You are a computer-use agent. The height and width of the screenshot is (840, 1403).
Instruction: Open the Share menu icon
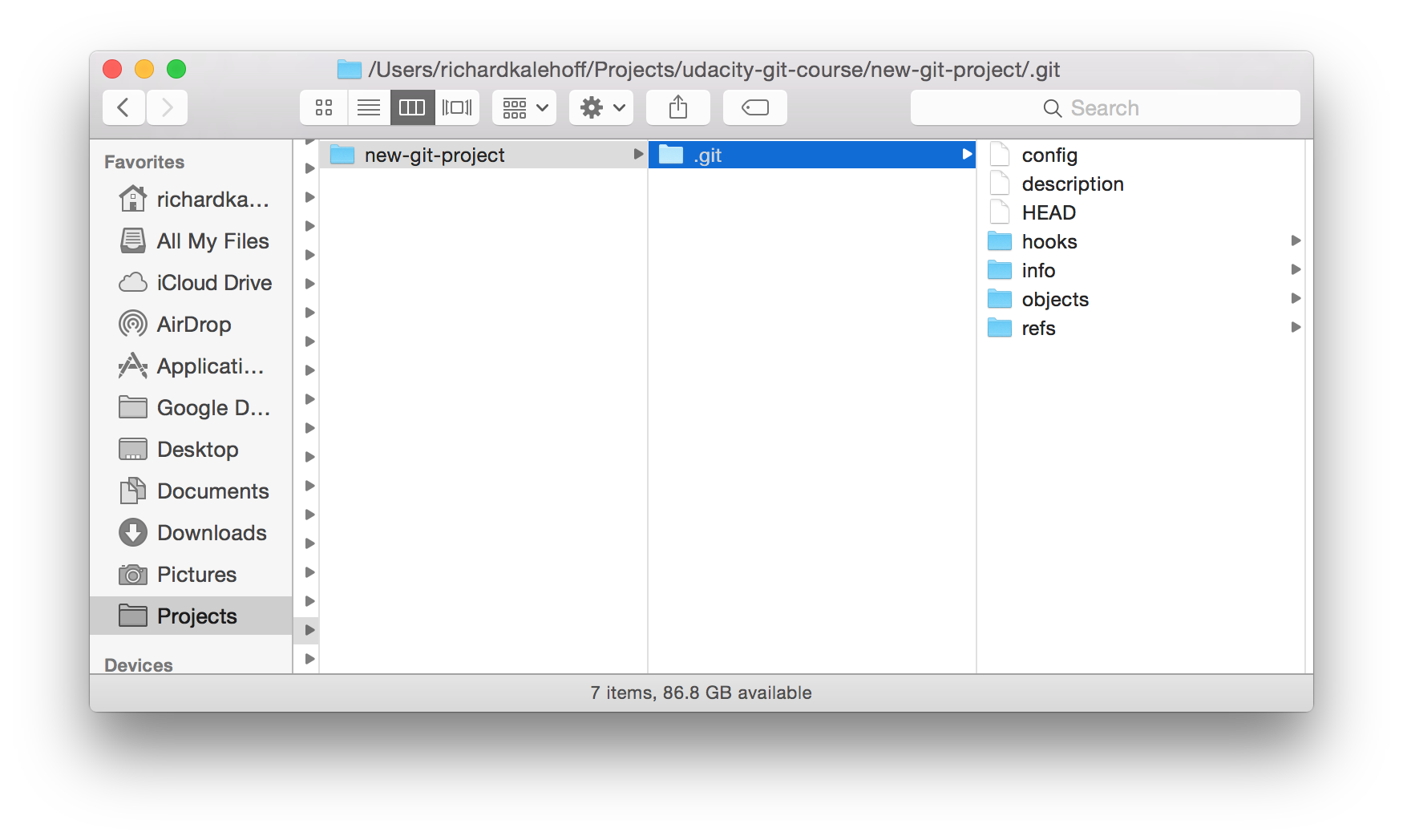pyautogui.click(x=677, y=107)
